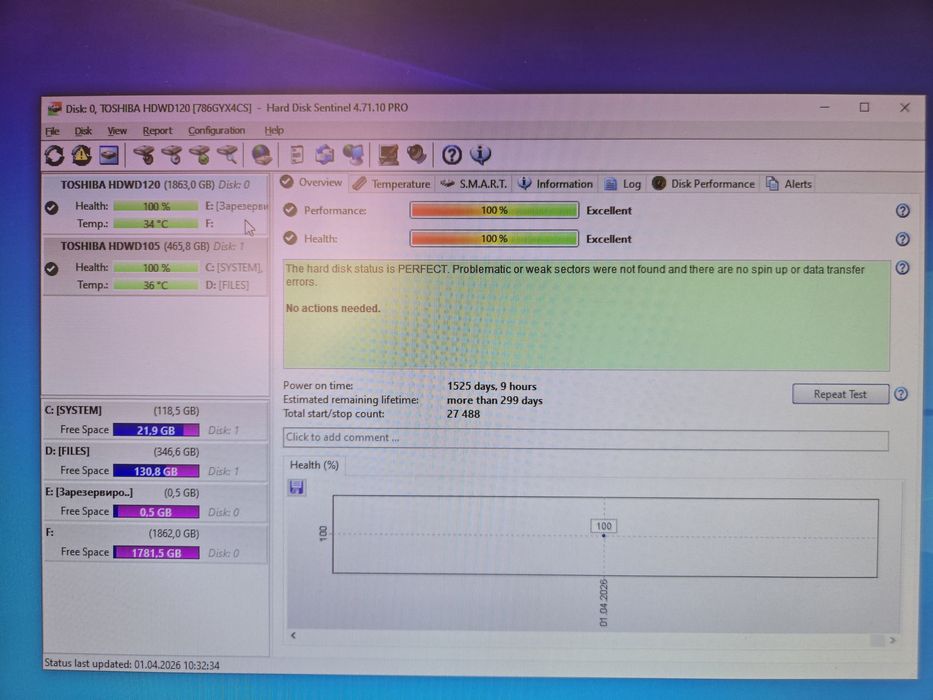The height and width of the screenshot is (700, 933).
Task: Click the 34 °C temperature bar of HDWD120
Action: tap(156, 224)
